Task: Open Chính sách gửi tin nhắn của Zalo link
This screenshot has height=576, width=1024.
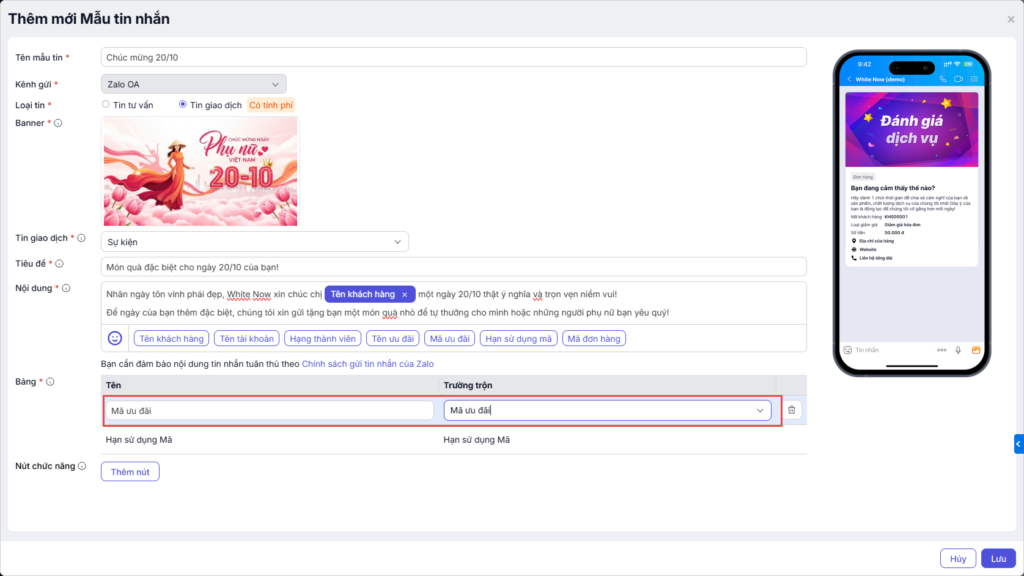Action: [368, 364]
